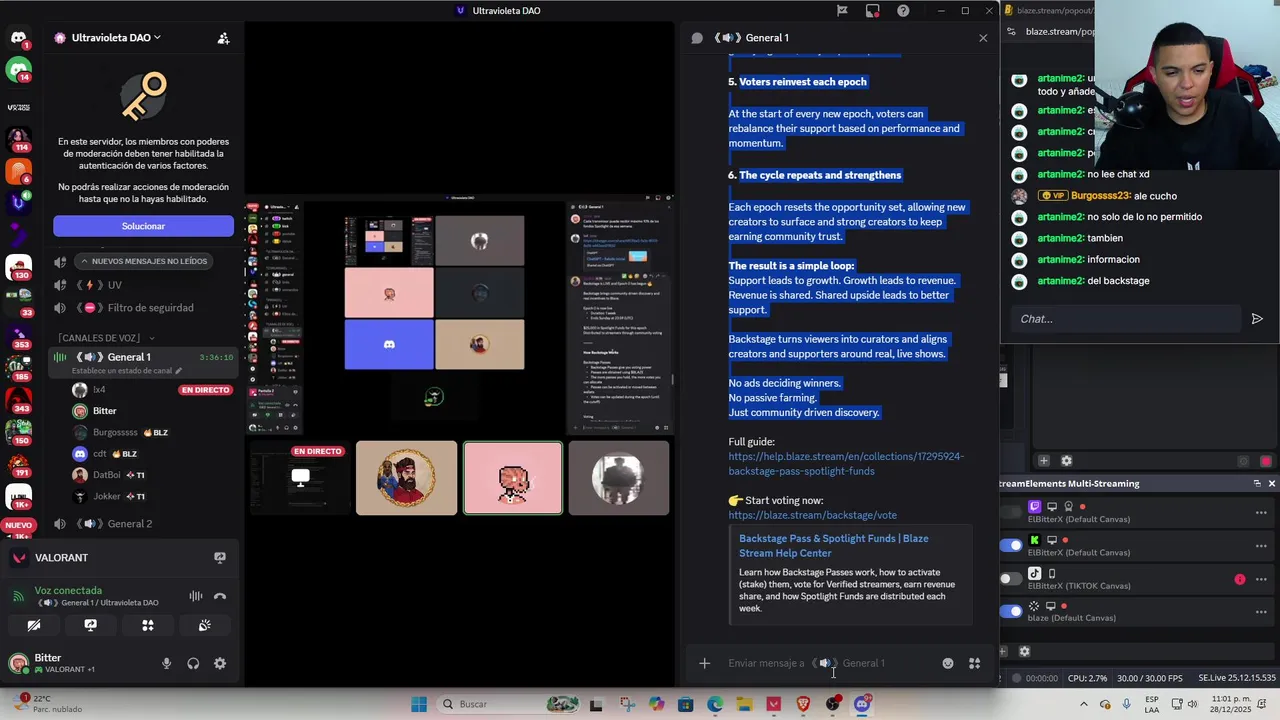Open the blaze.stream backstage vote link
Screen dimensions: 1280x720
(812, 515)
